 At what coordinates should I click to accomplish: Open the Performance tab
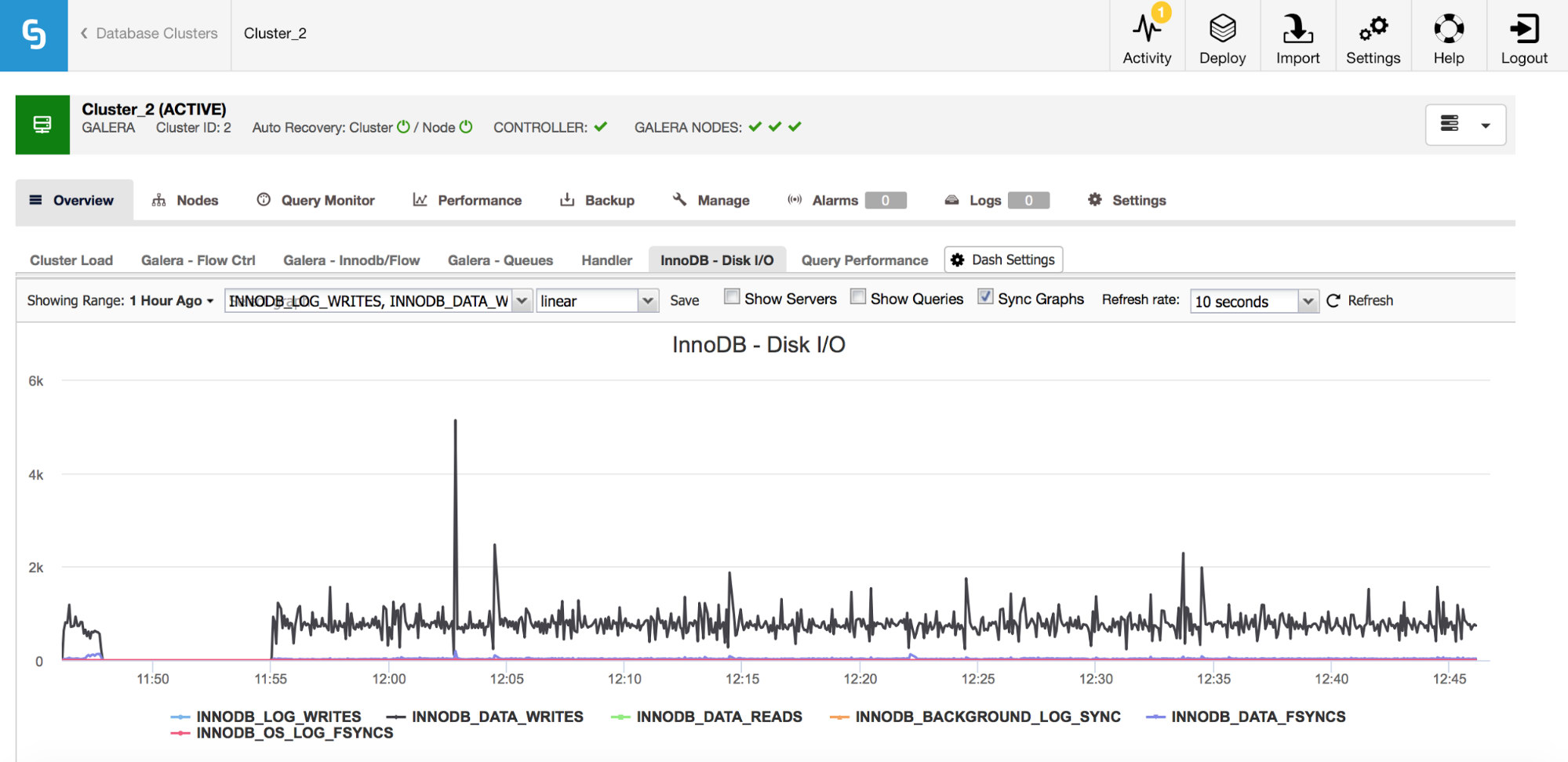click(x=467, y=200)
